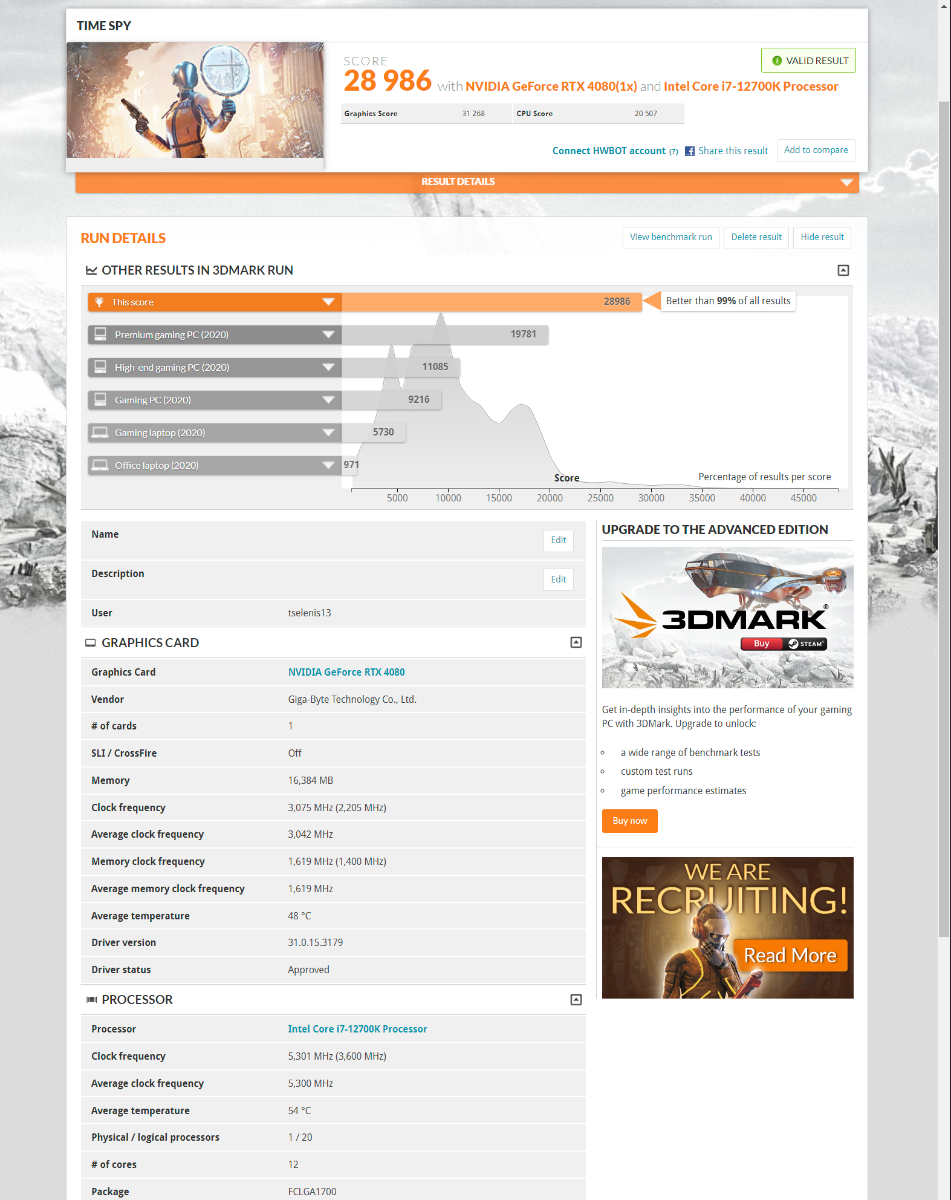Click the HWBOT help question mark
The height and width of the screenshot is (1200, 951).
[x=674, y=151]
